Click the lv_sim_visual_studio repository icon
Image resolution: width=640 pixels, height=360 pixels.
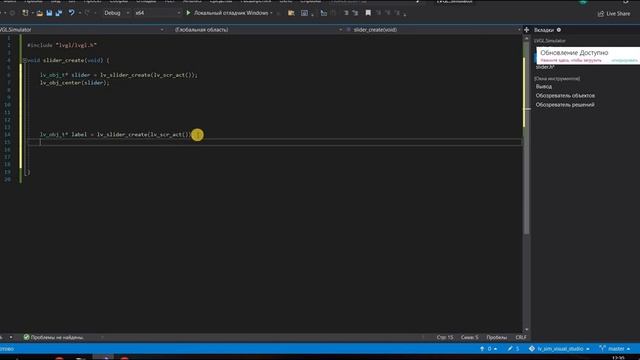pos(531,349)
